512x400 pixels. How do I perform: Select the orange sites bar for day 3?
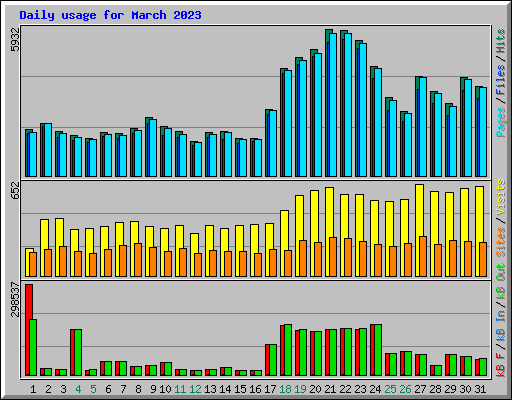click(x=63, y=262)
